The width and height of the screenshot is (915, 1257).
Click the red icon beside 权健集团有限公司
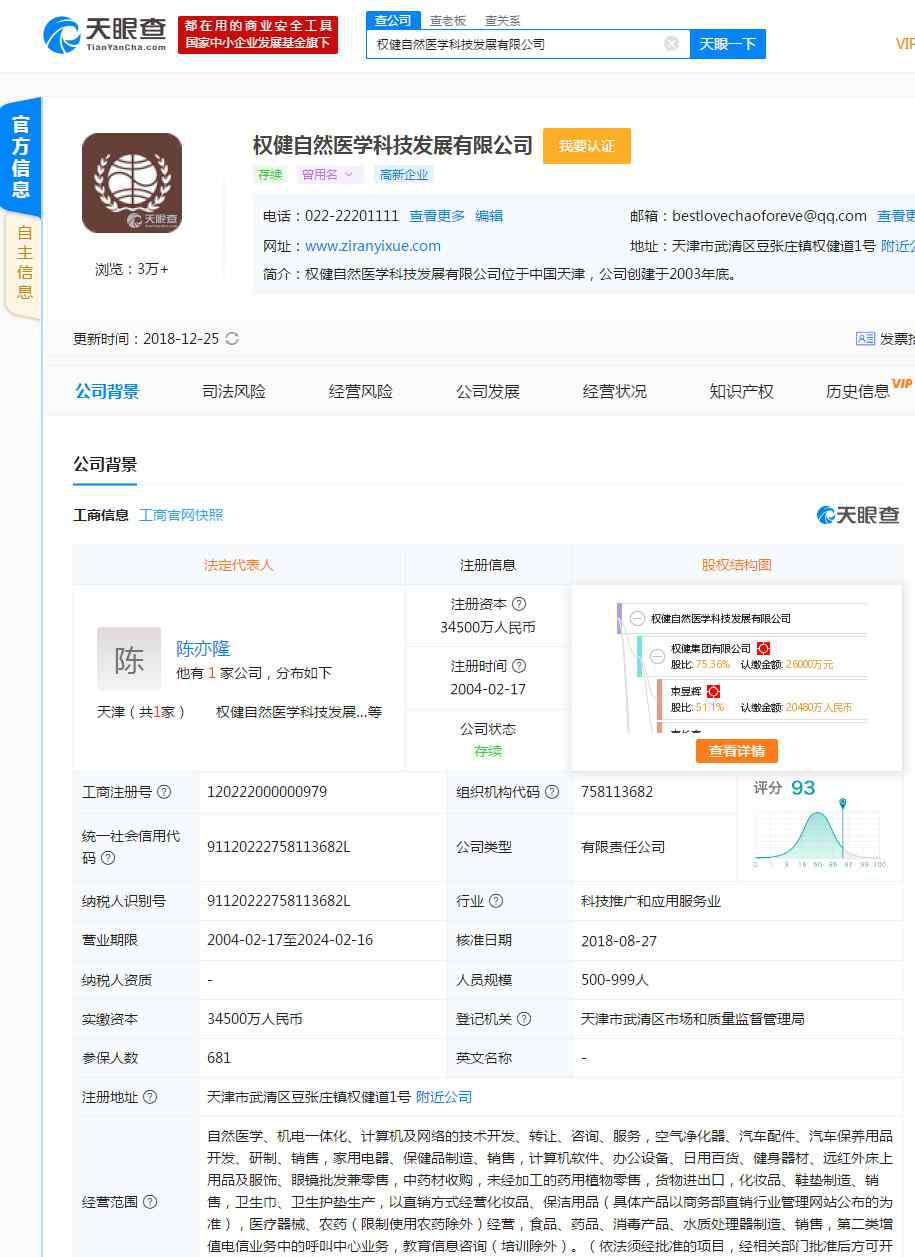(x=763, y=648)
